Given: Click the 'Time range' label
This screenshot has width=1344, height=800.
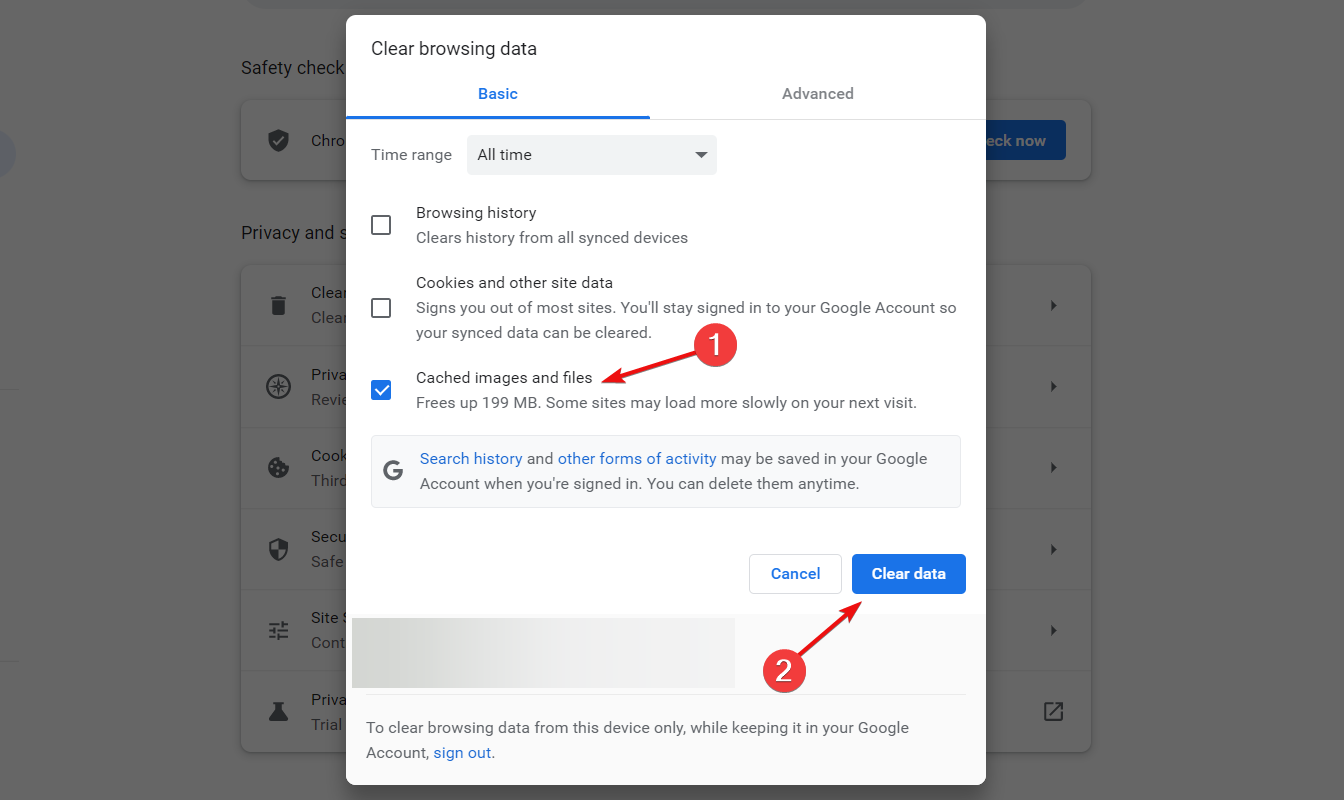Looking at the screenshot, I should coord(411,155).
